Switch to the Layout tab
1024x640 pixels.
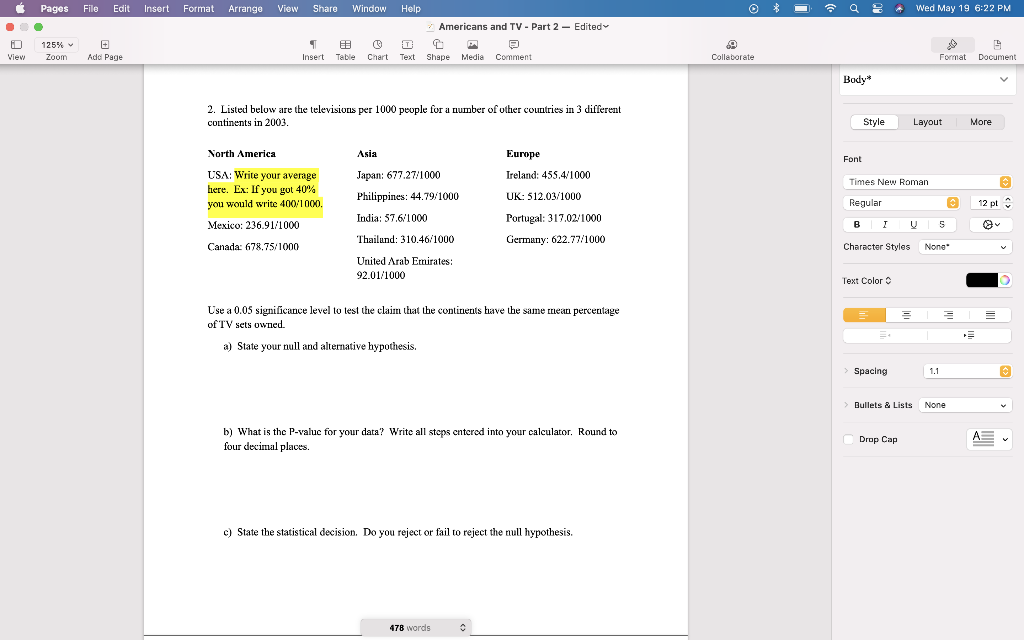point(927,121)
